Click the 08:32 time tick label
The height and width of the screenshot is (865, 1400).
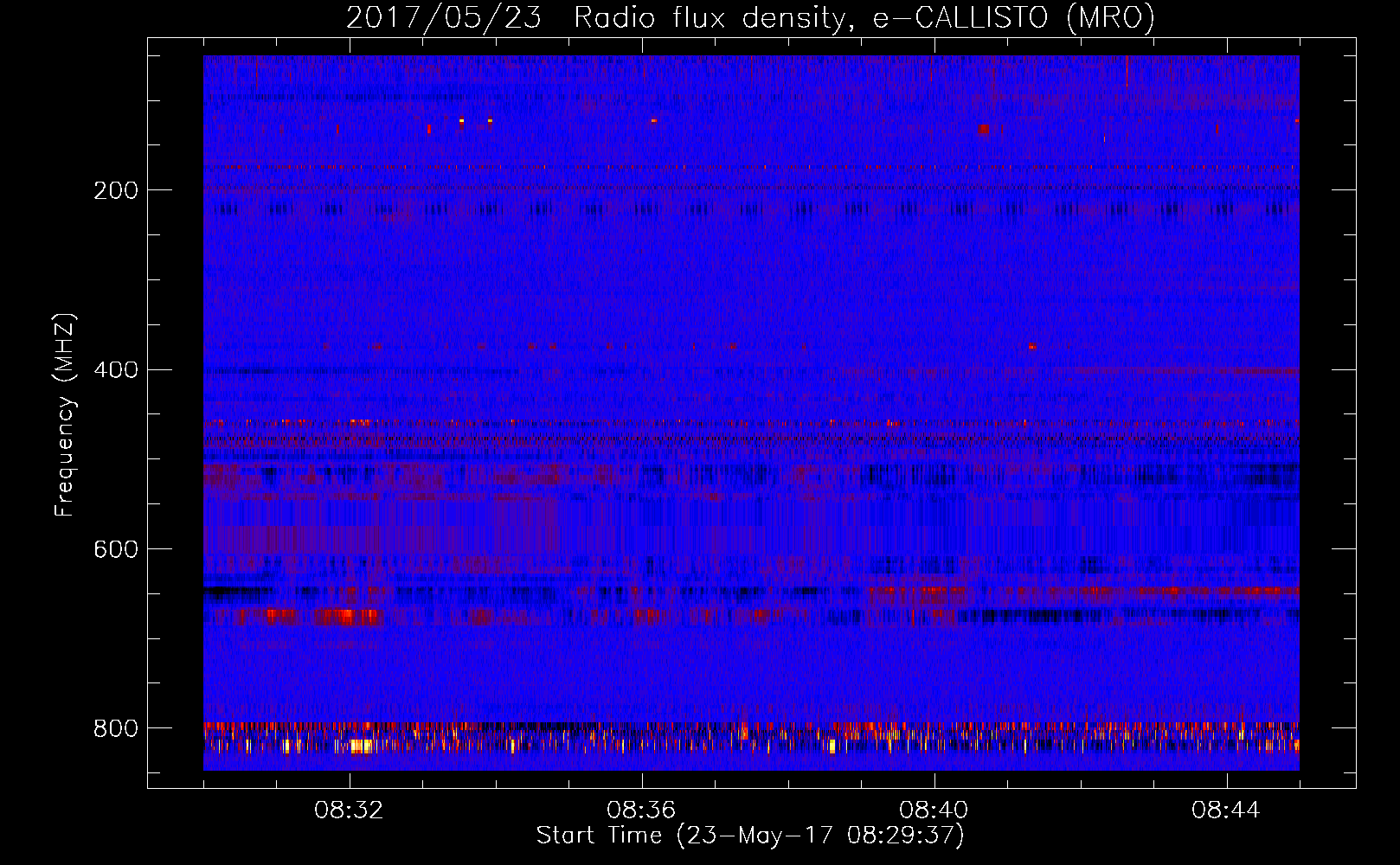(350, 811)
